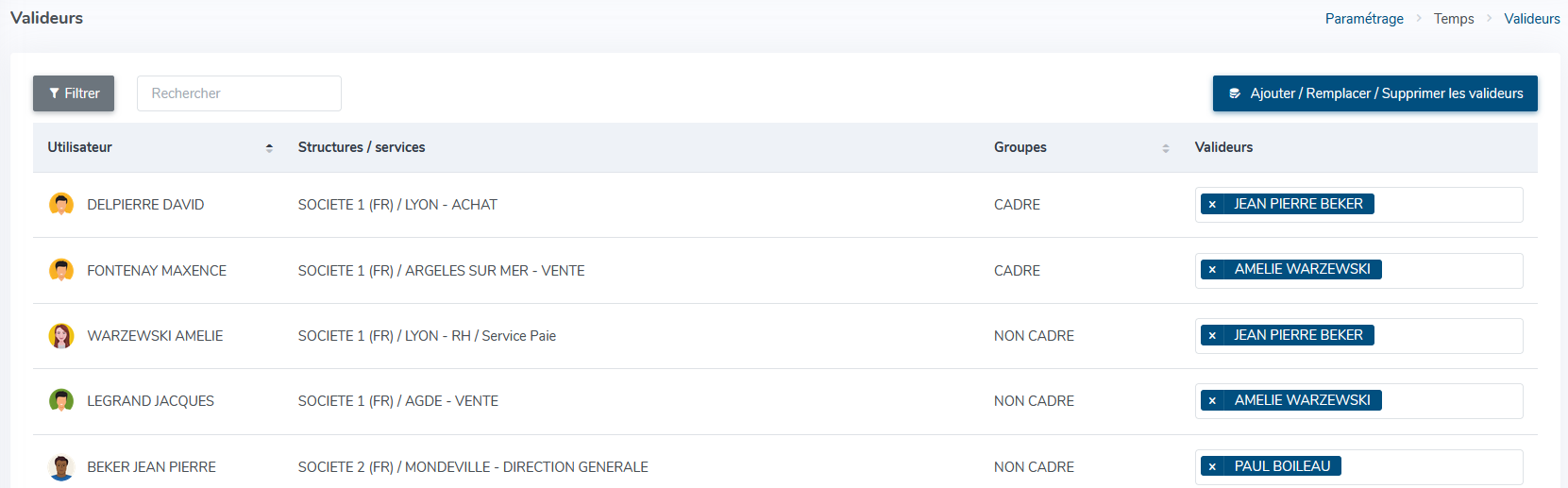Viewport: 1568px width, 488px height.
Task: Click BEKER JEAN PIERRE's avatar icon
Action: tap(61, 467)
